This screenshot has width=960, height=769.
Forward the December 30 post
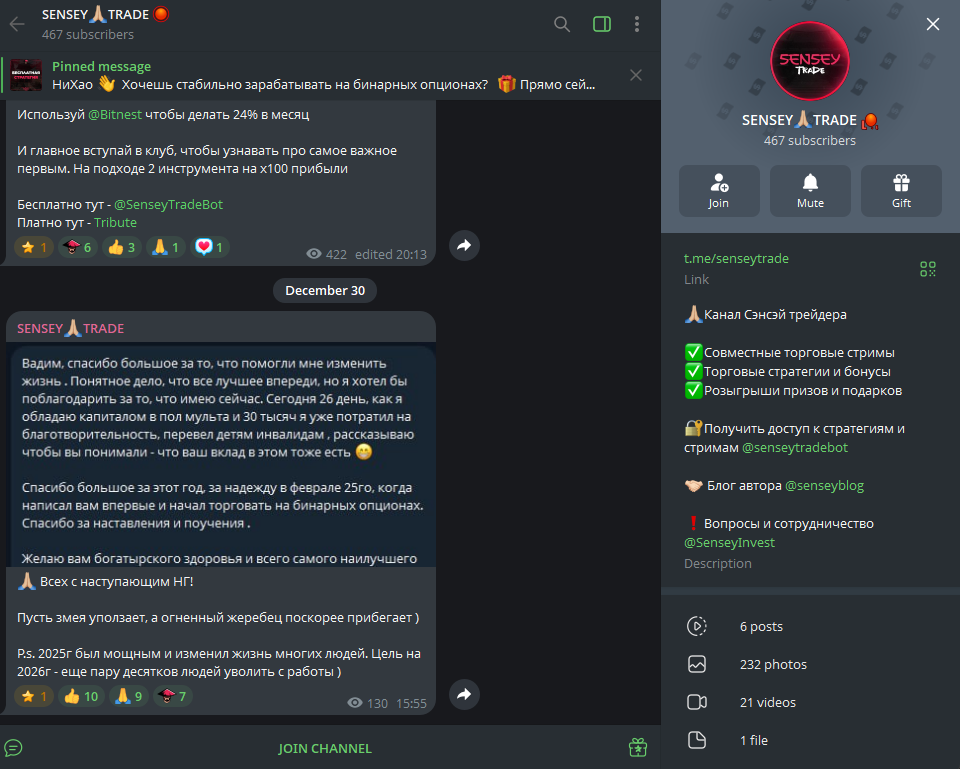tap(464, 694)
